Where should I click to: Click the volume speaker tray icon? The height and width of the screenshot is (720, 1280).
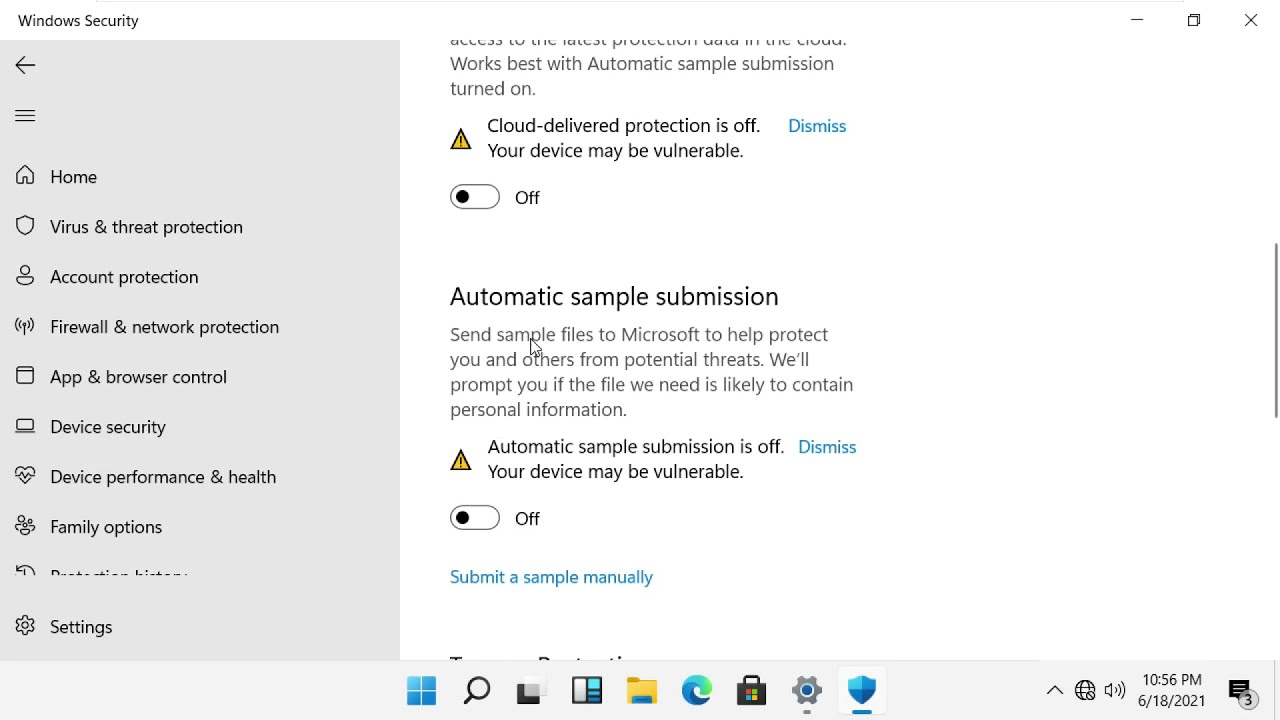(x=1115, y=690)
